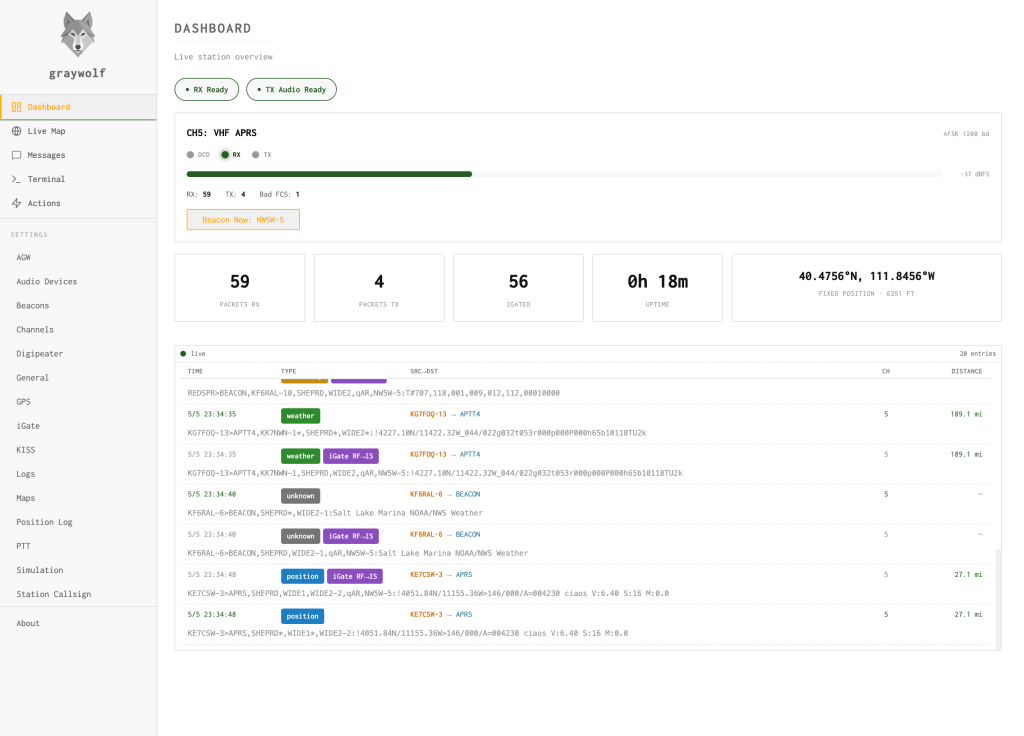Click the packet log vertical scrollbar
This screenshot has width=1024, height=736.
[997, 598]
